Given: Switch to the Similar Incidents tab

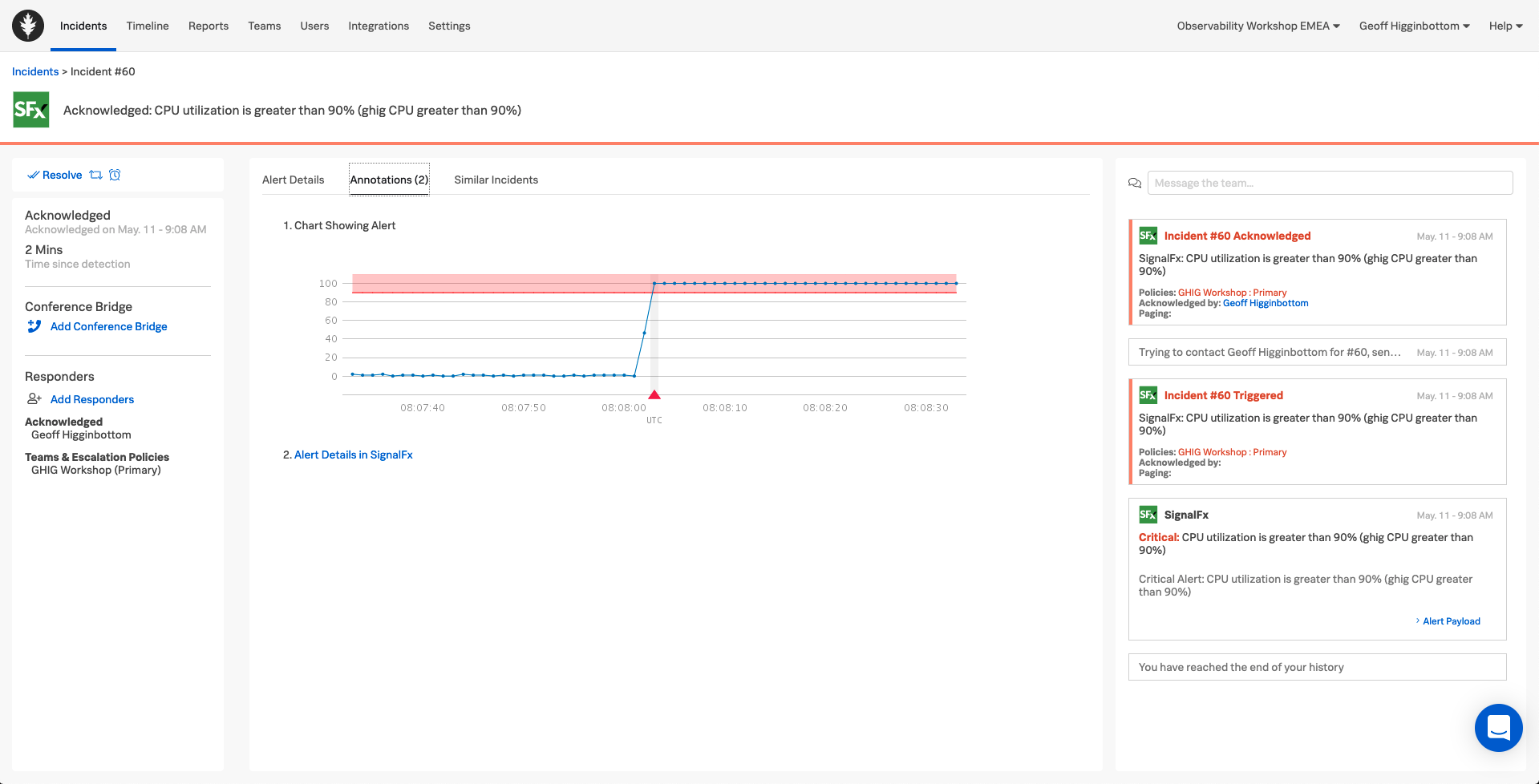Looking at the screenshot, I should [496, 180].
